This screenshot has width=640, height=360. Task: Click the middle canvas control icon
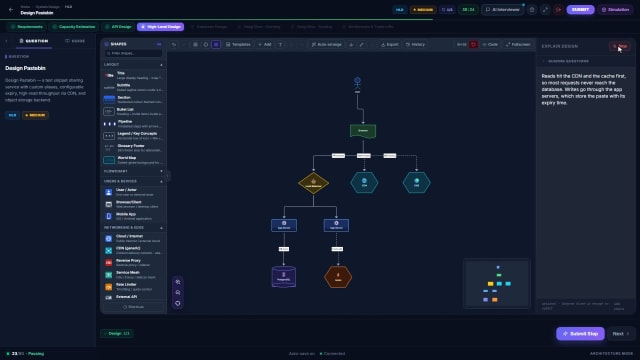(x=178, y=293)
